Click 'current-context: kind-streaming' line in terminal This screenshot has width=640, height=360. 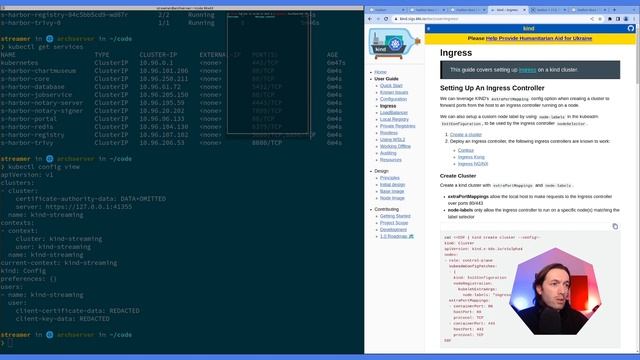[x=59, y=263]
